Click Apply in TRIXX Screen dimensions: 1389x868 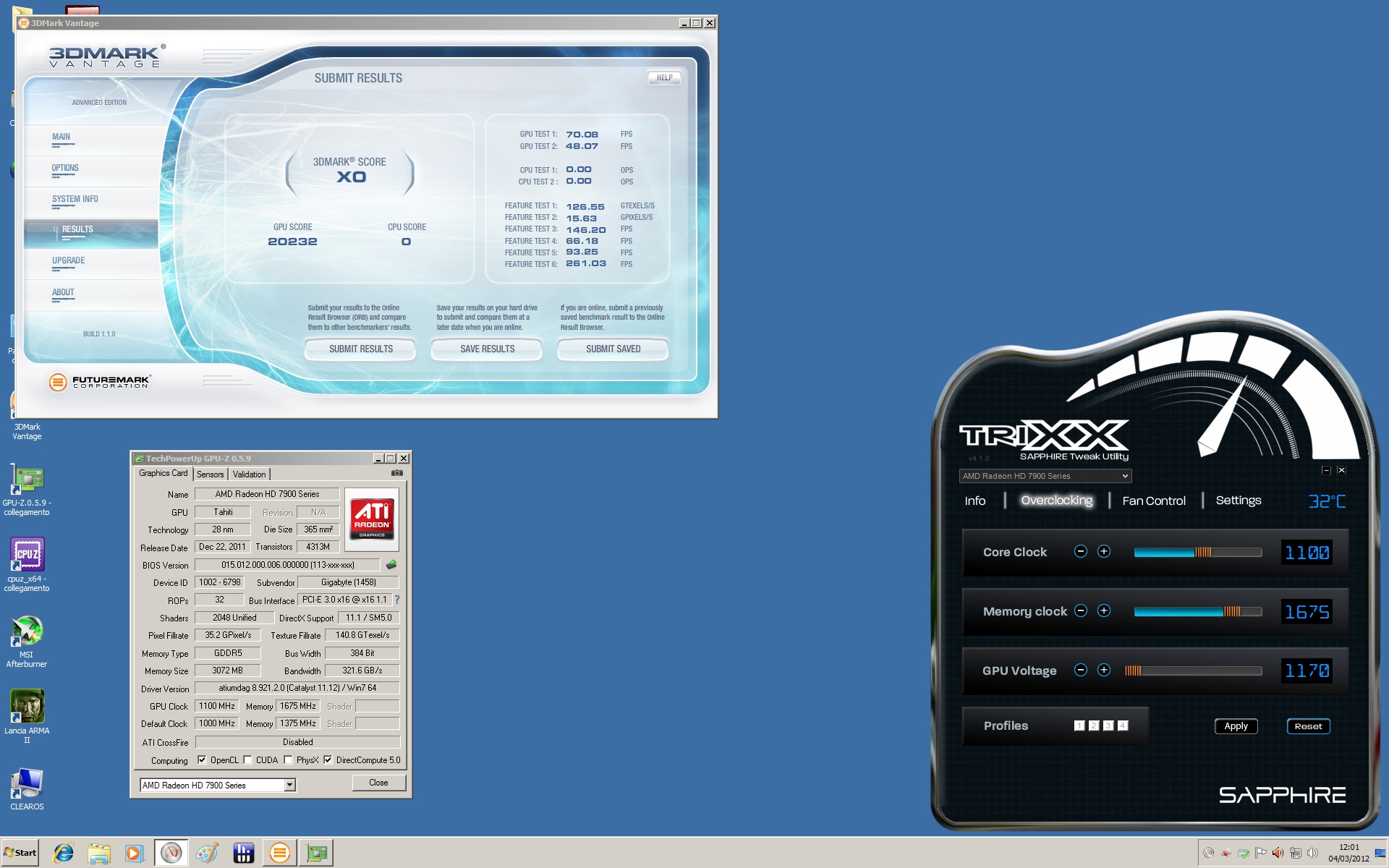1236,726
